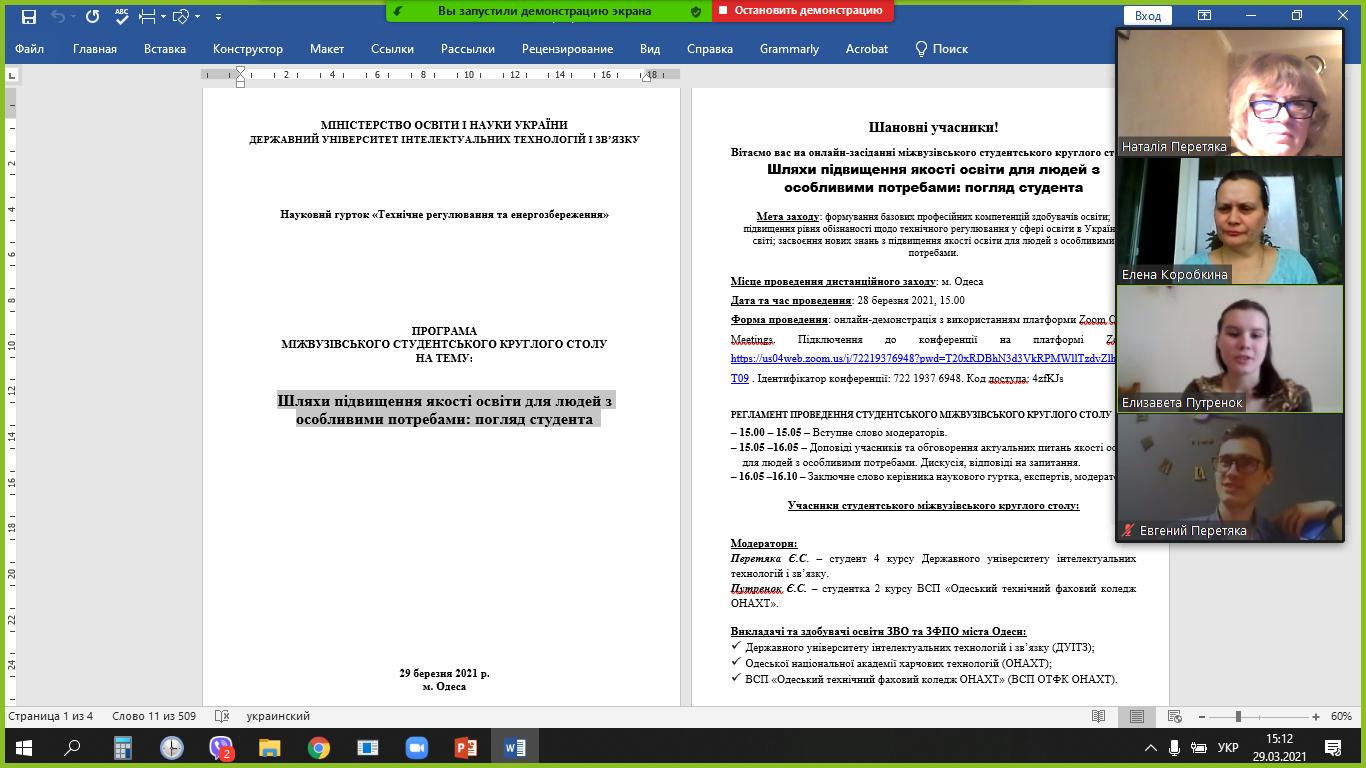Open the Grammarly ribbon tab
Image resolution: width=1366 pixels, height=768 pixels.
(x=789, y=48)
